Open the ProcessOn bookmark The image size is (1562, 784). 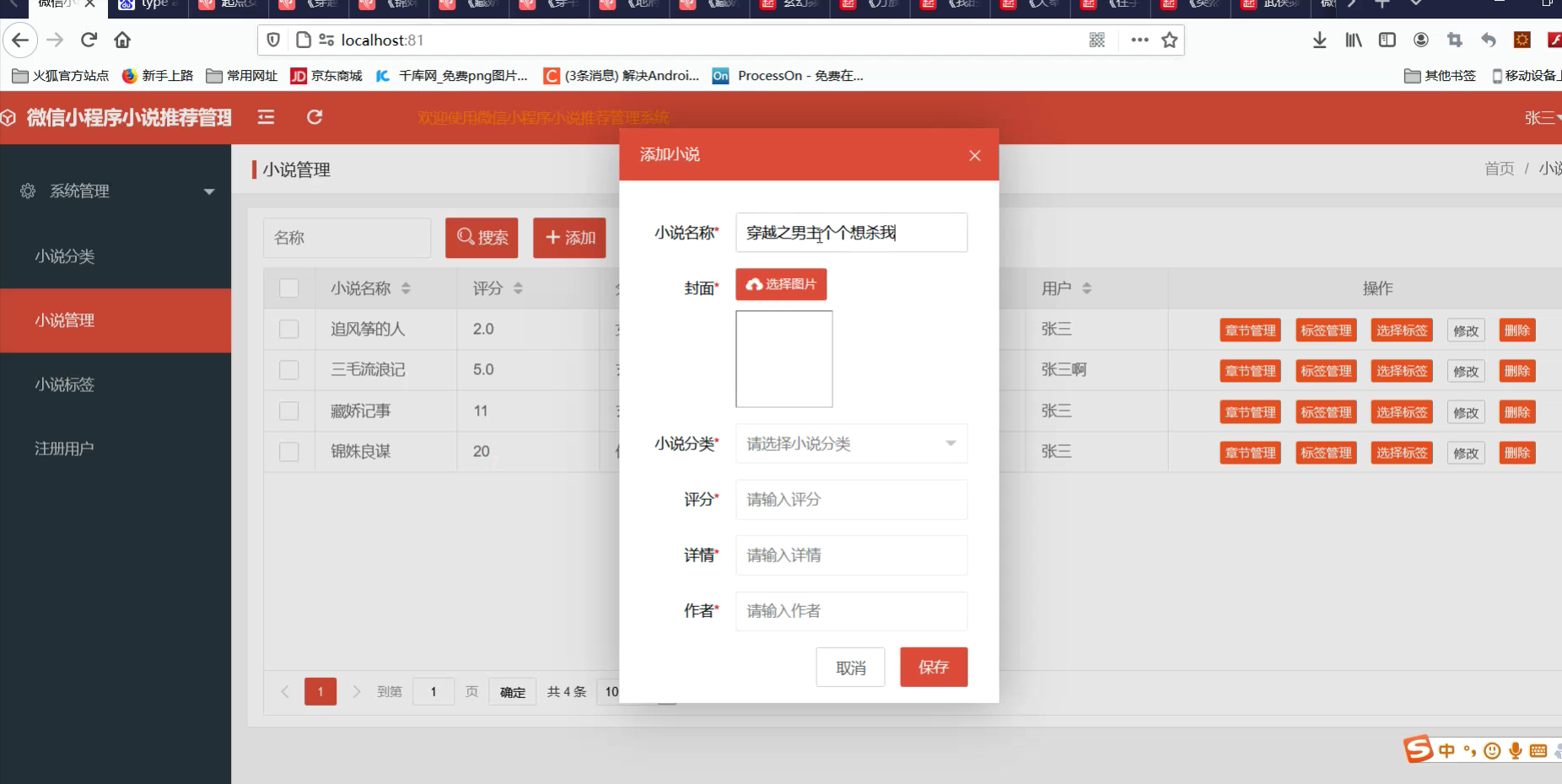tap(788, 76)
